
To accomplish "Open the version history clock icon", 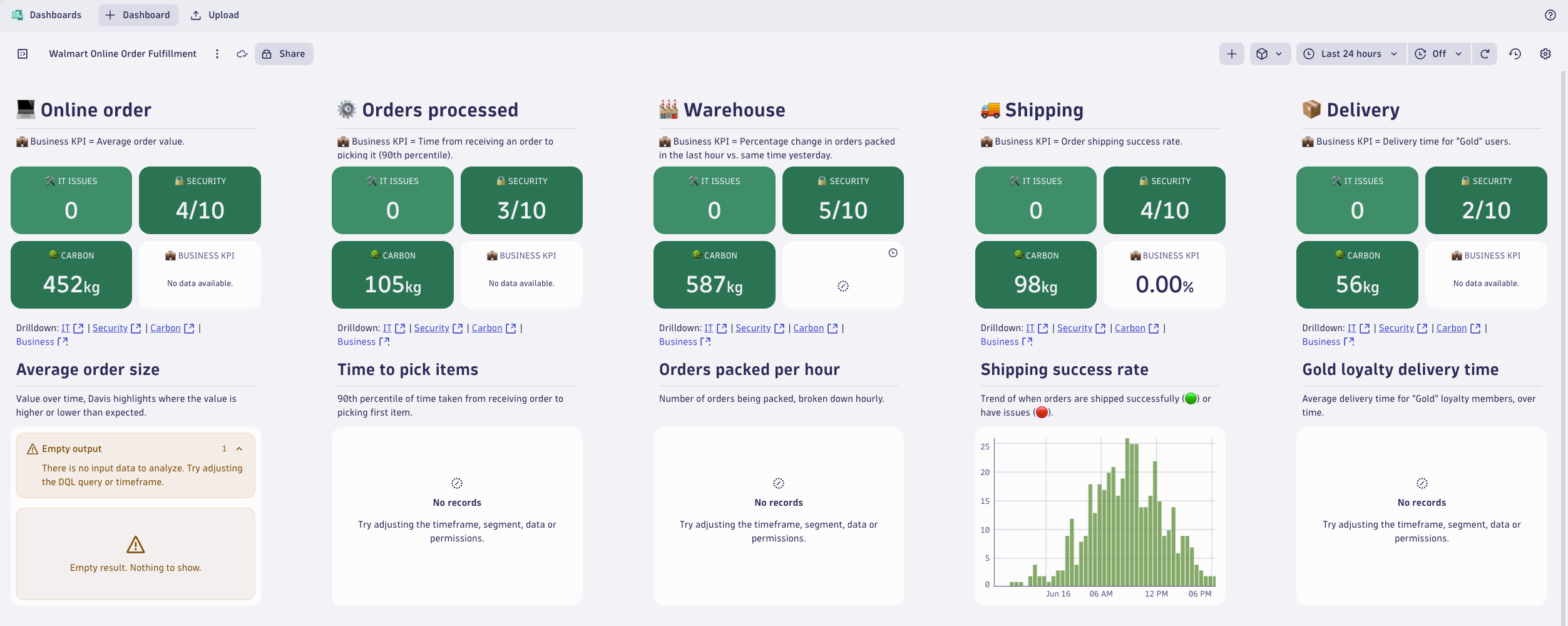I will (1515, 54).
